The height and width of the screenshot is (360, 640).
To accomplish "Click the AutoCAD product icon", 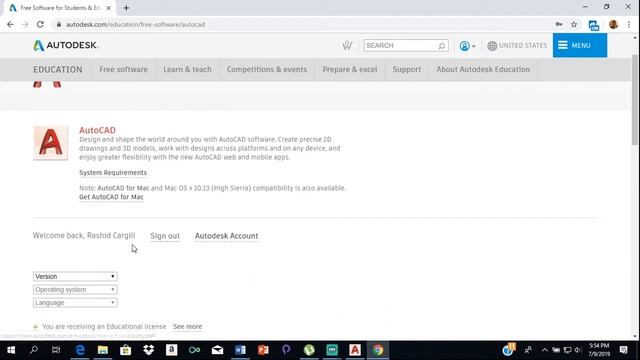I will click(51, 143).
